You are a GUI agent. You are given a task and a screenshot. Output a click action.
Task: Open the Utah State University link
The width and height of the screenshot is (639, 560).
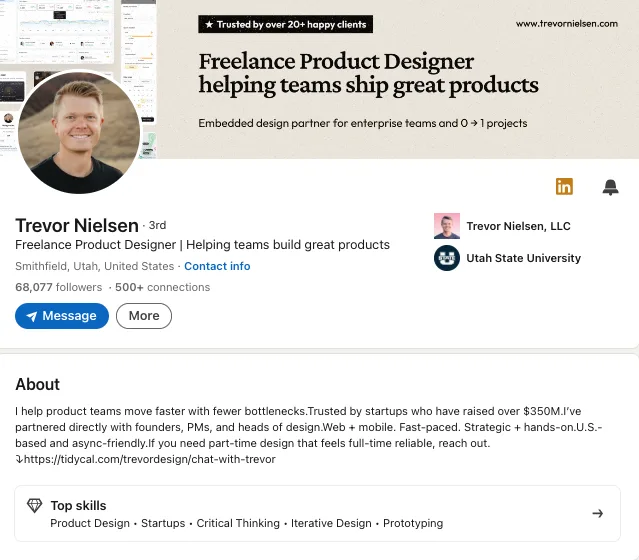(524, 258)
